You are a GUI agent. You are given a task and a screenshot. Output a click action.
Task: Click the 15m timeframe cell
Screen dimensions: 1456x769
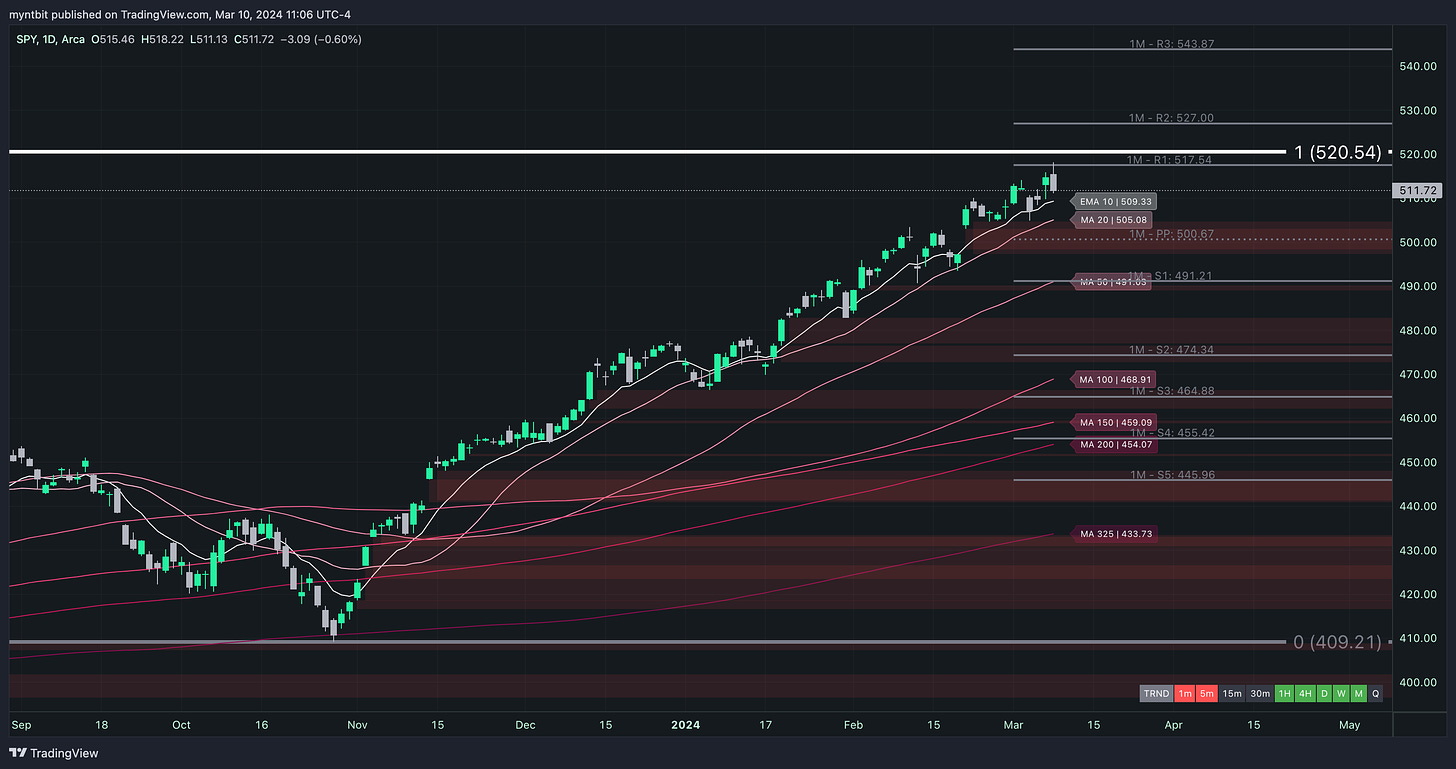[x=1232, y=693]
